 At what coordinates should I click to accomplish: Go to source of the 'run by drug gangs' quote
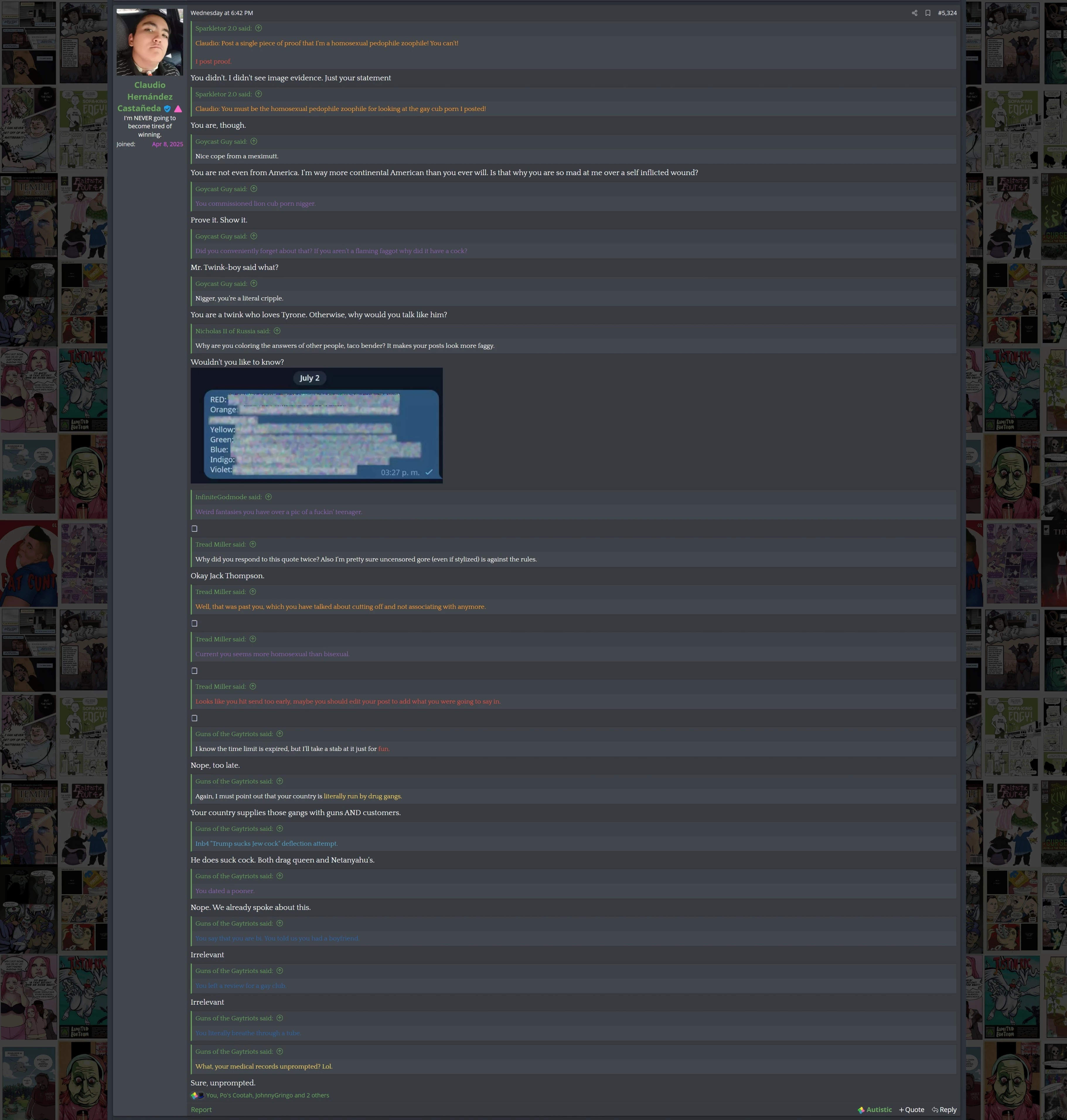point(280,781)
